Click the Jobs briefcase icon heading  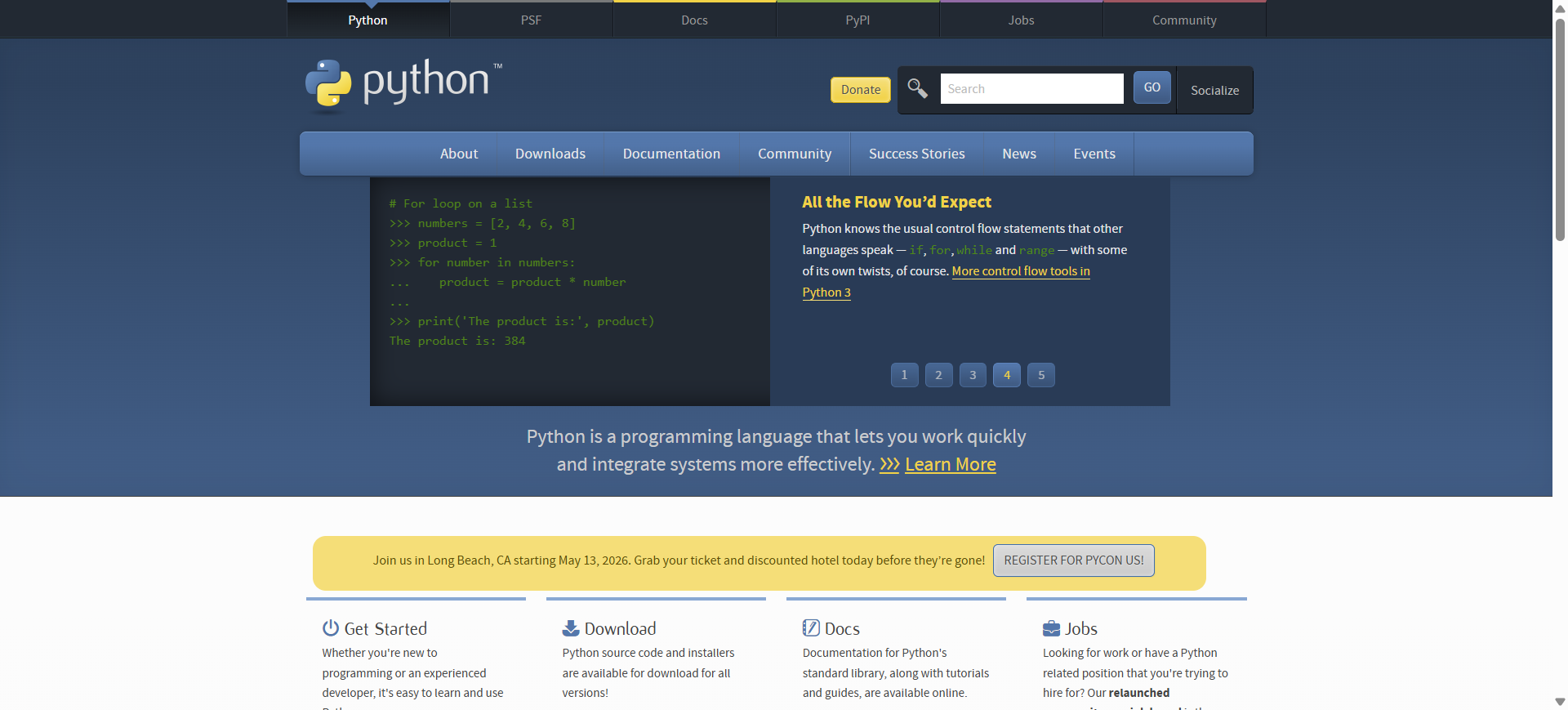coord(1070,628)
